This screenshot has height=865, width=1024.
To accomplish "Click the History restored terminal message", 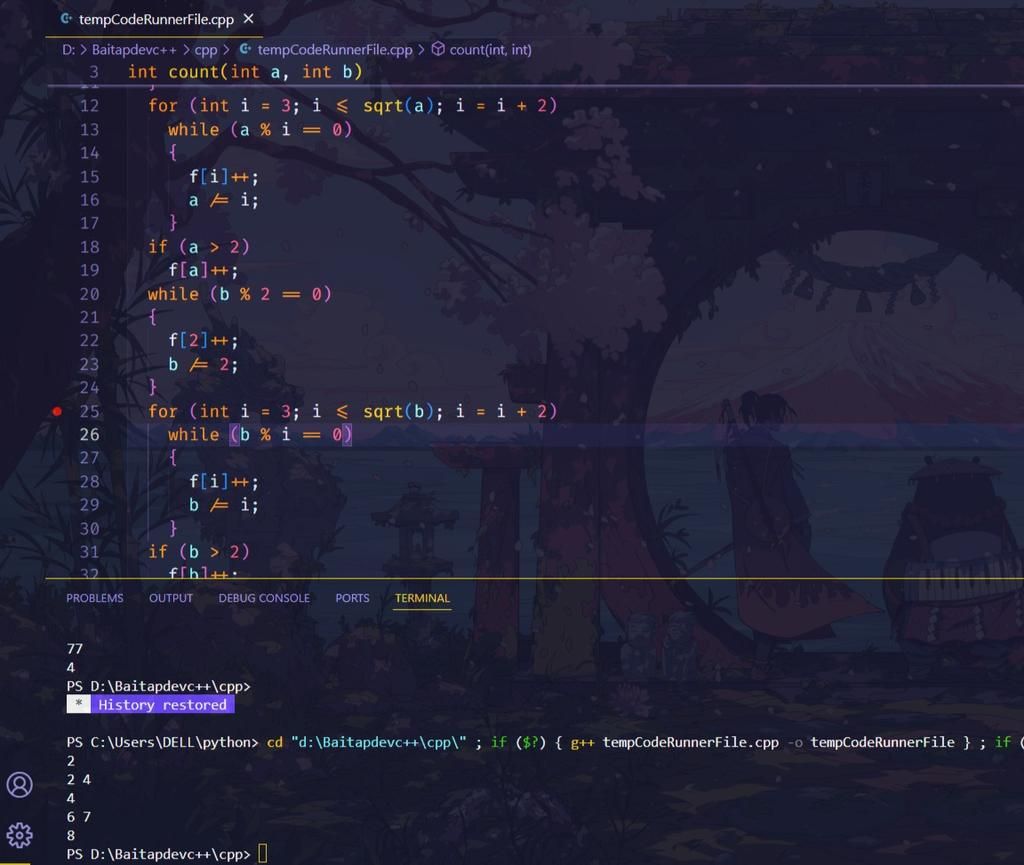I will [162, 704].
